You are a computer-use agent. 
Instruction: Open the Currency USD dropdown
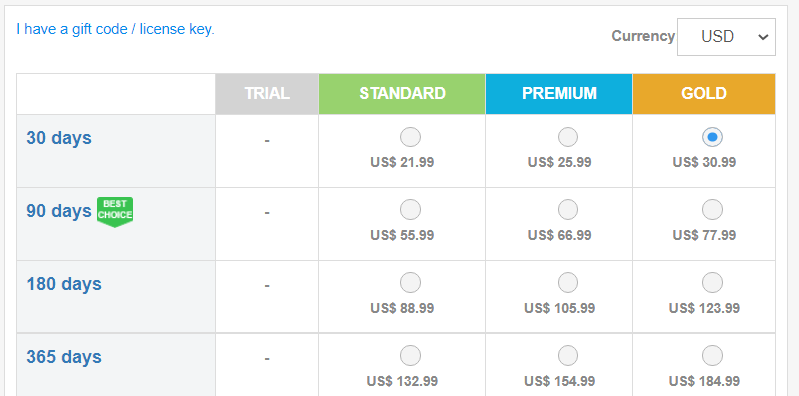pos(726,37)
